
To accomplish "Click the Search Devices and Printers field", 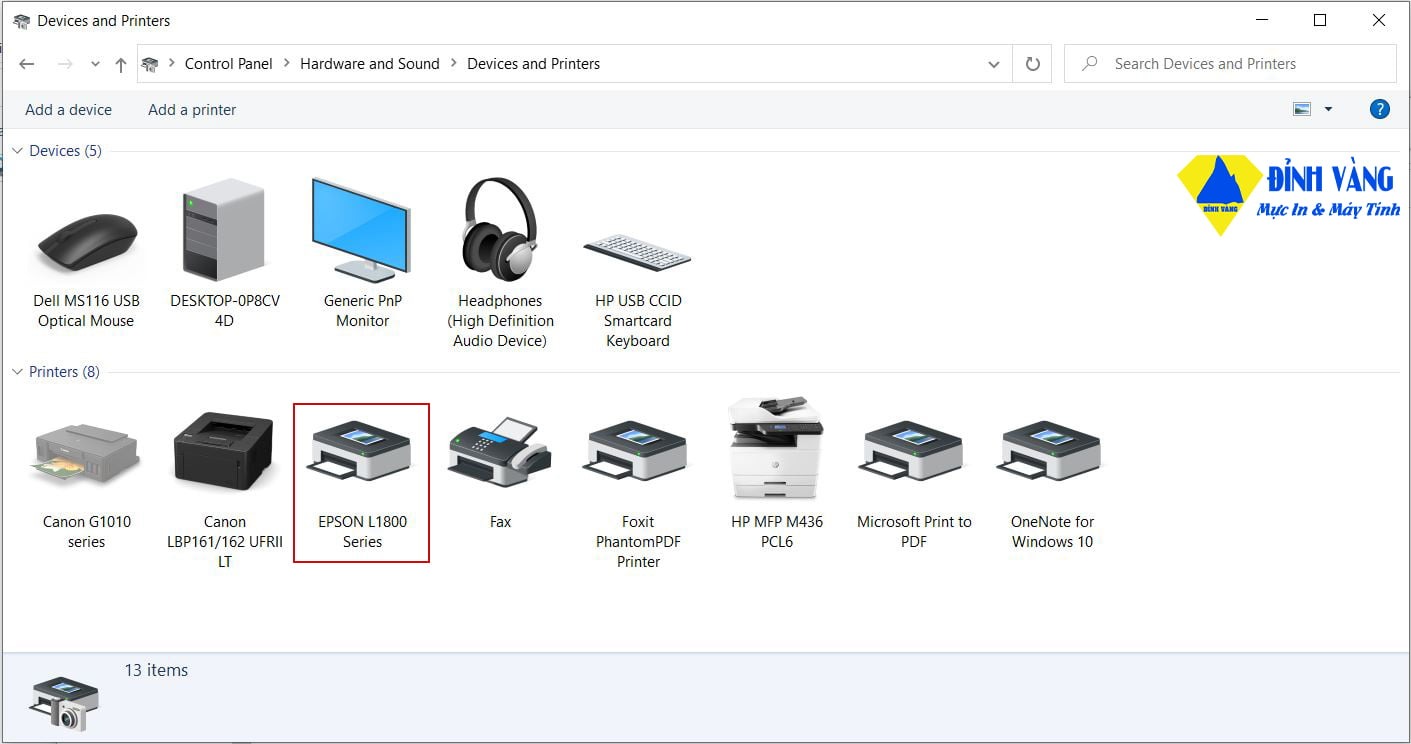I will pyautogui.click(x=1230, y=64).
